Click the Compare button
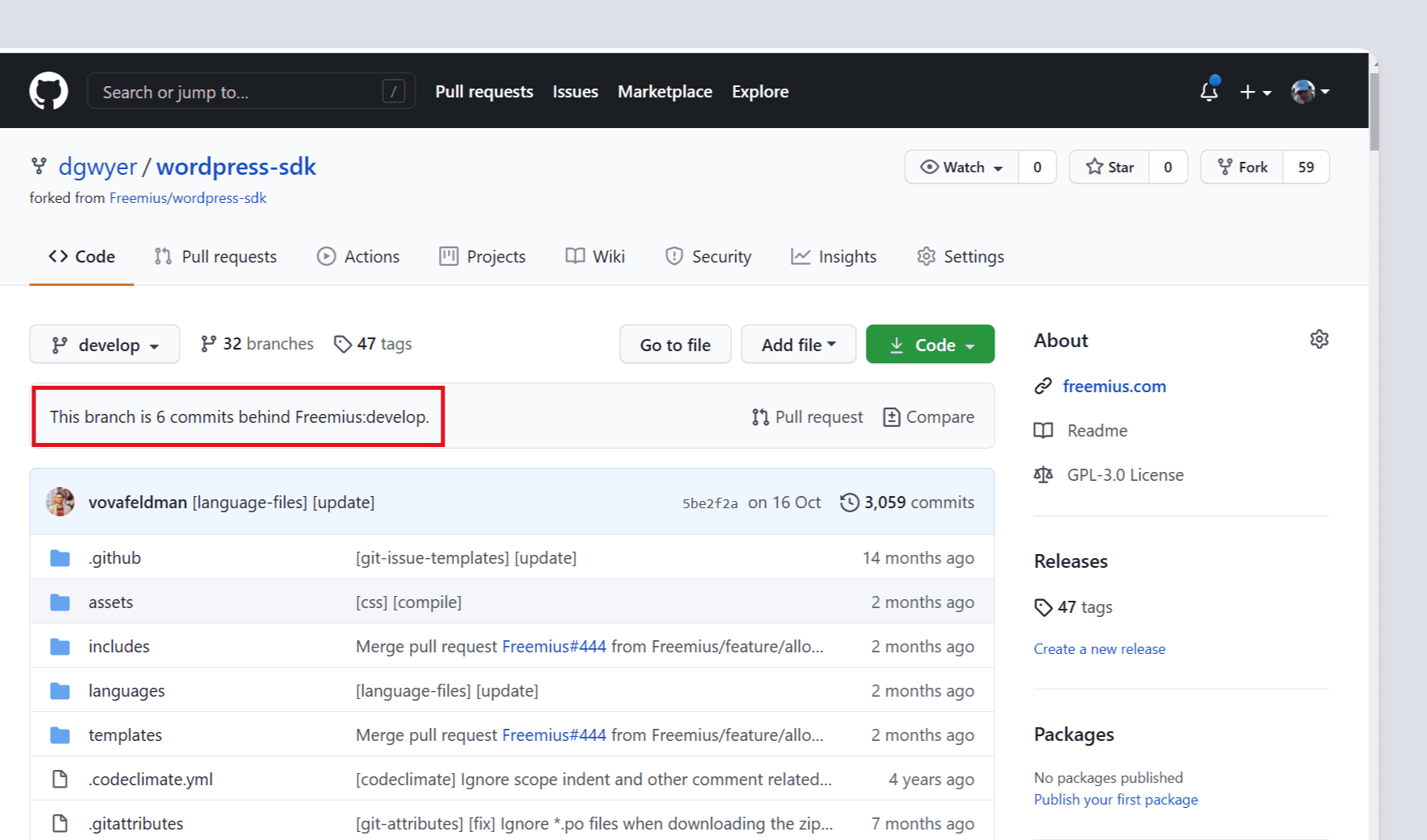Viewport: 1427px width, 840px height. (x=928, y=416)
